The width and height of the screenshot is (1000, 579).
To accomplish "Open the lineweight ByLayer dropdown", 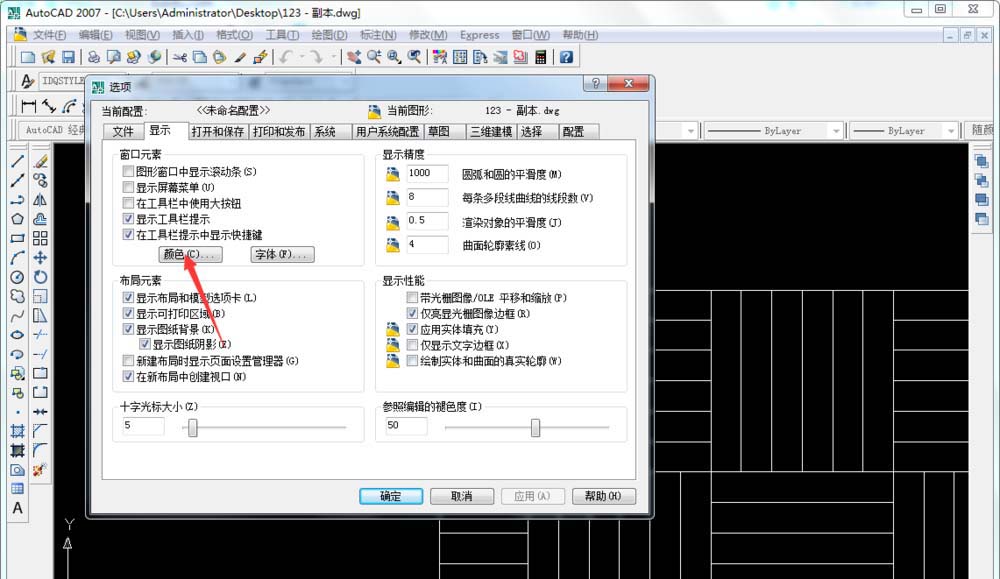I will point(951,131).
